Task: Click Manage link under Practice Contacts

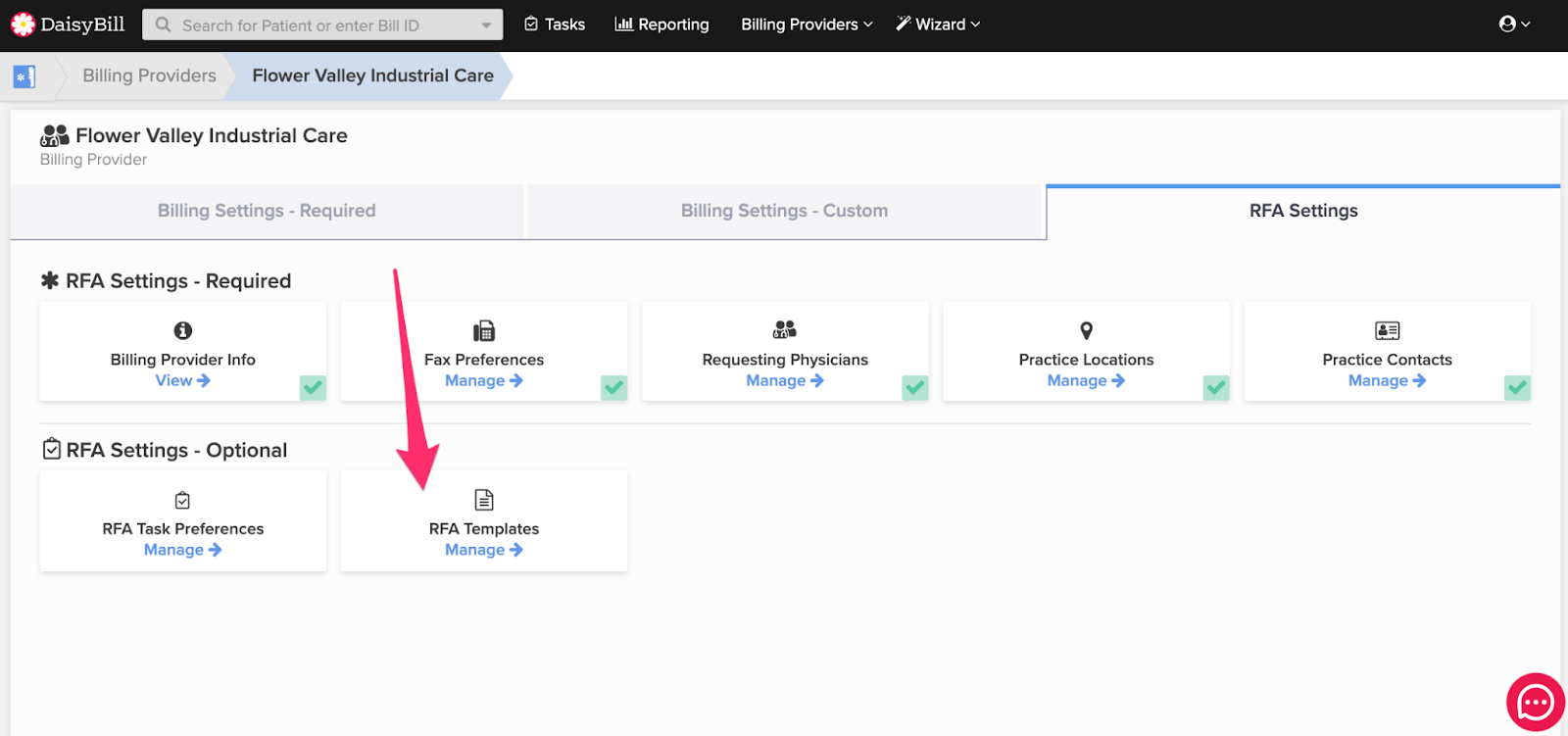Action: coord(1388,380)
